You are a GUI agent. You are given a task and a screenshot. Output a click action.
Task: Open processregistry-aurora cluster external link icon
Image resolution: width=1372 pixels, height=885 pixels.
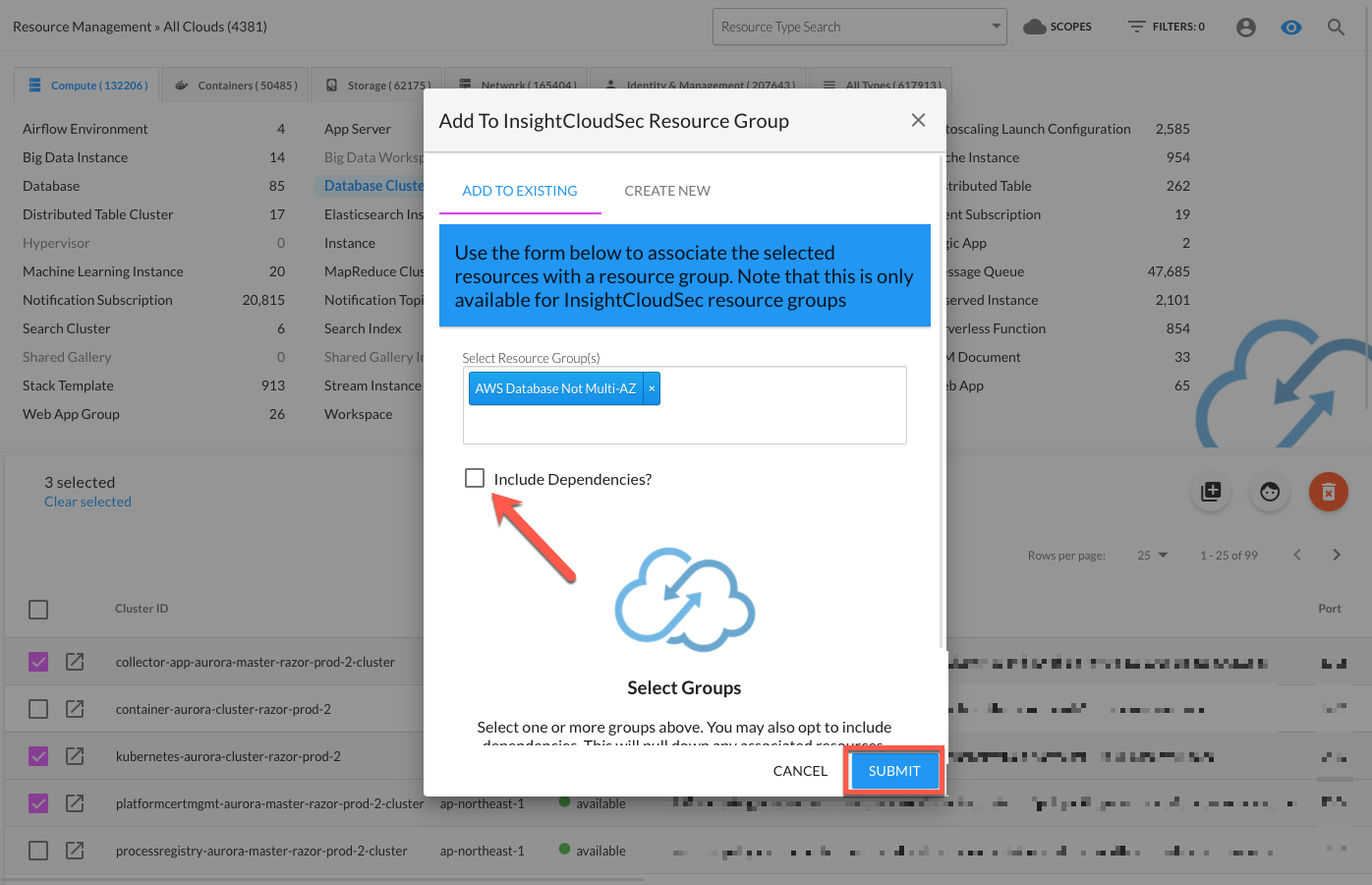[75, 851]
